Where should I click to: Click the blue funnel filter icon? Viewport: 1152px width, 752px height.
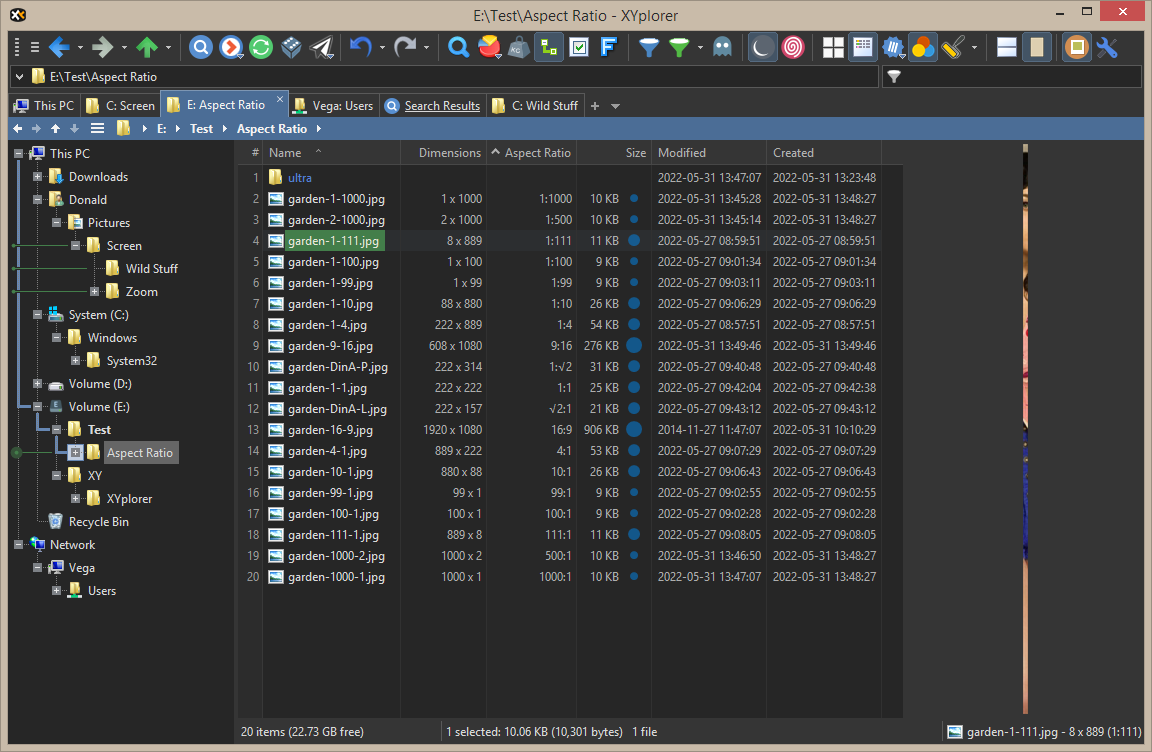(x=649, y=47)
